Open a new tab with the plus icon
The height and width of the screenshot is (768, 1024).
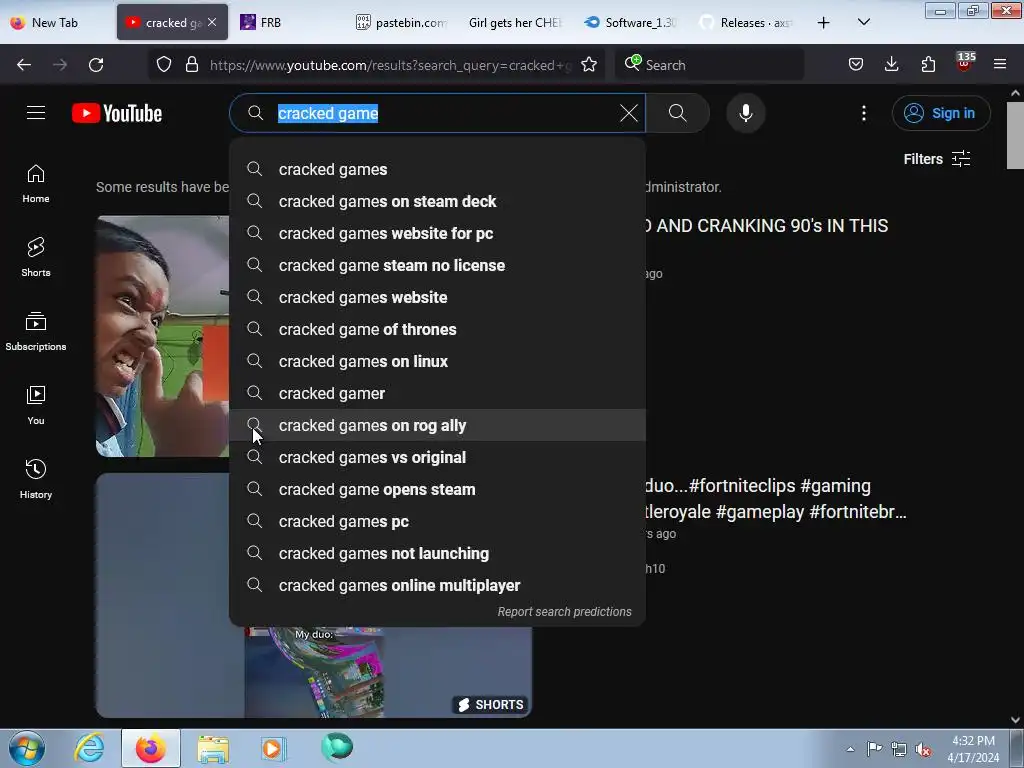(x=824, y=23)
